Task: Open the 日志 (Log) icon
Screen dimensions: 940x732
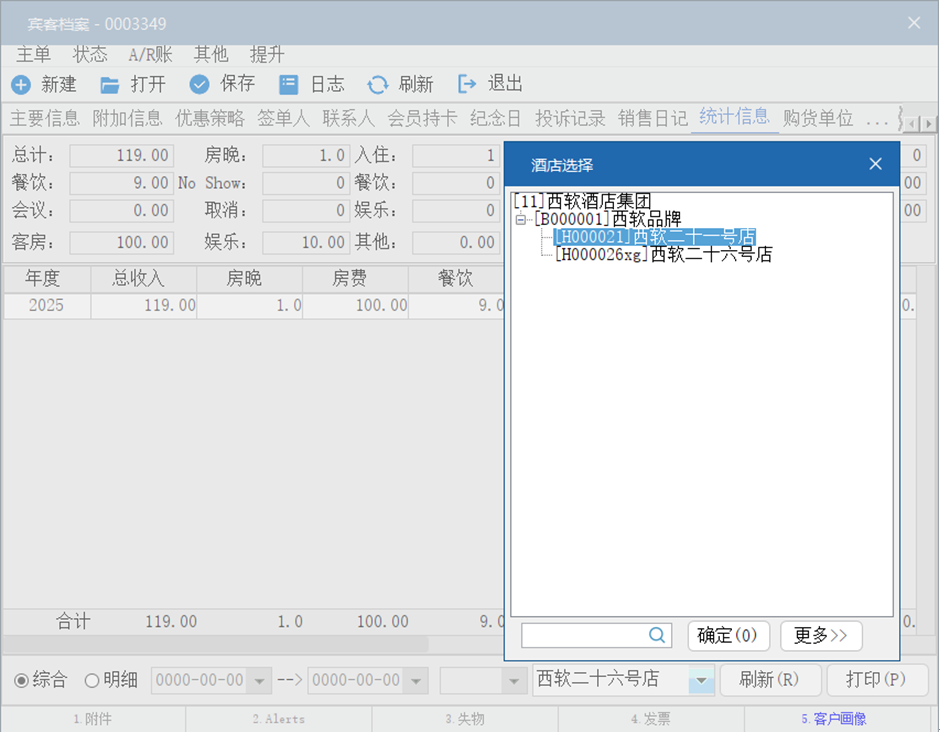Action: tap(288, 85)
